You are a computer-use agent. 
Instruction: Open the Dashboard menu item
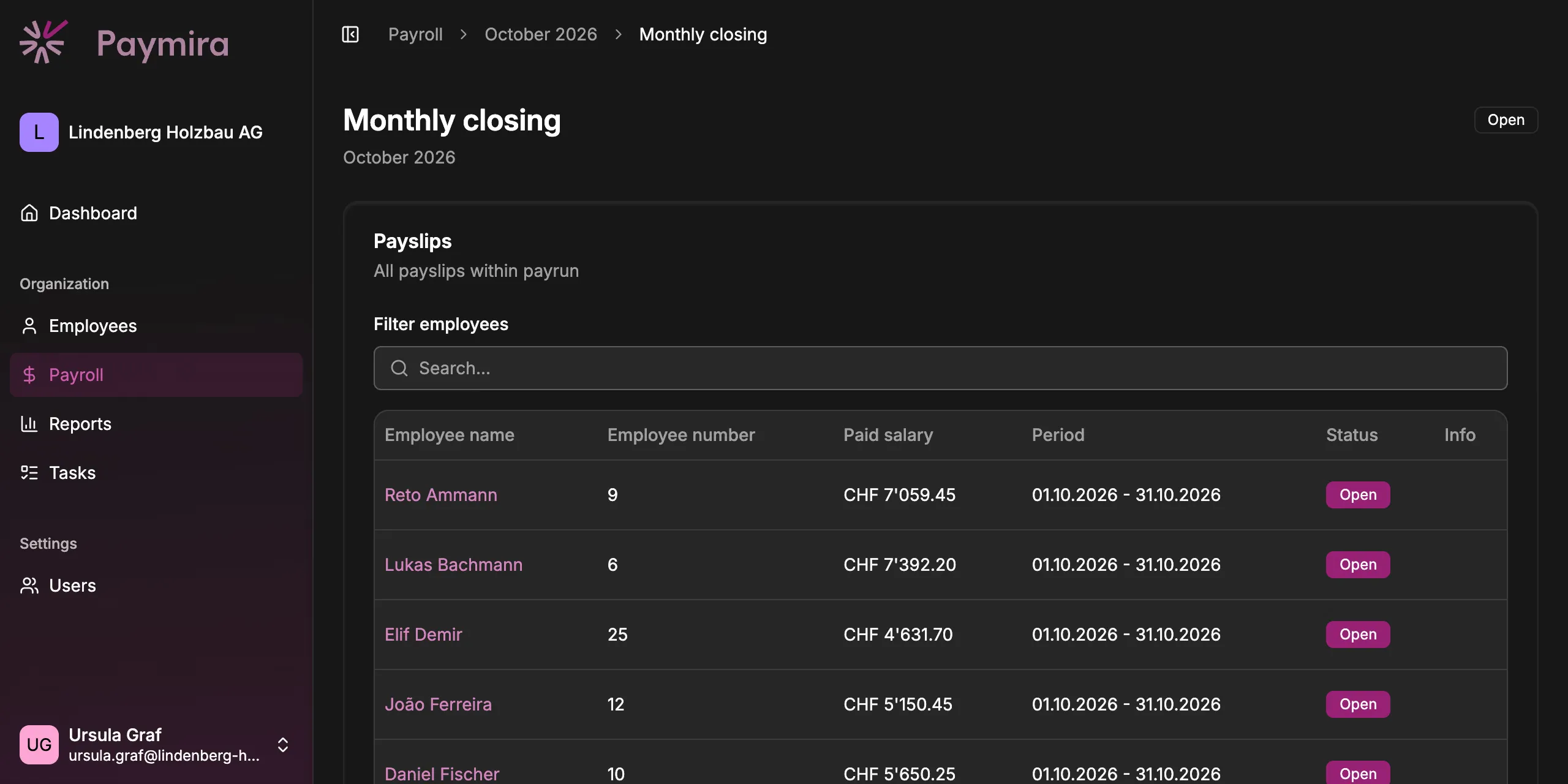156,213
